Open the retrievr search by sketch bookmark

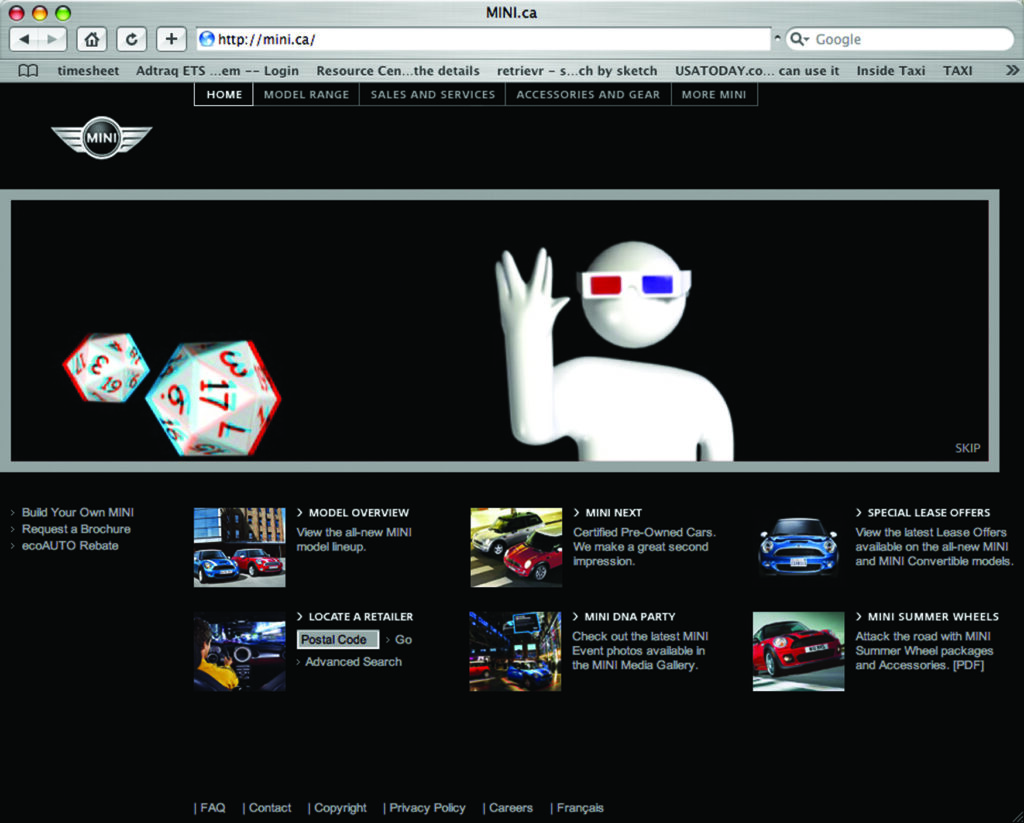pos(577,71)
